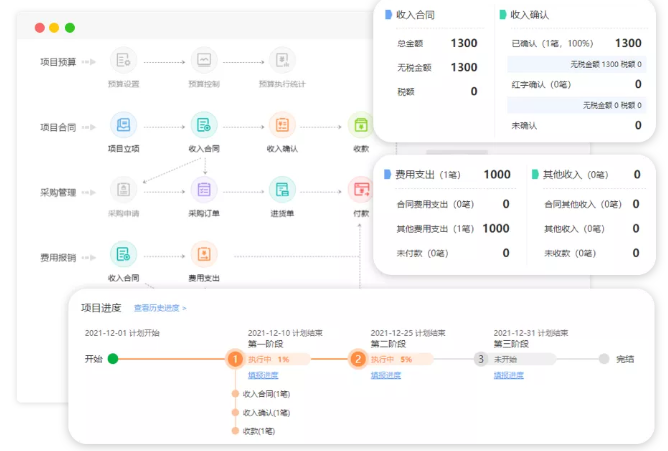Select 收入合同(1笔) under stage one

266,394
